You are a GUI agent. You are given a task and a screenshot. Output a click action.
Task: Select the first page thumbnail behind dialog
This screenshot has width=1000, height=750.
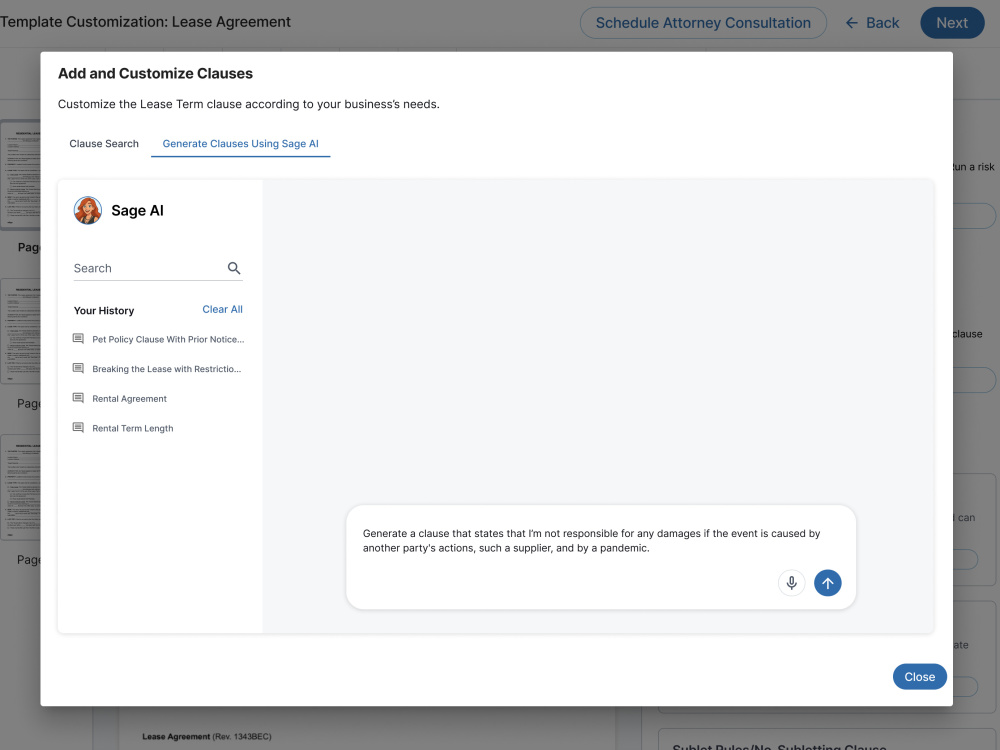click(x=20, y=174)
